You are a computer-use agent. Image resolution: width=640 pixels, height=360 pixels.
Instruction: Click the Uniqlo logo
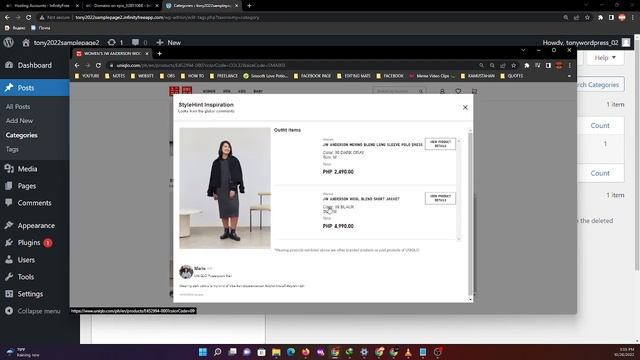180,91
